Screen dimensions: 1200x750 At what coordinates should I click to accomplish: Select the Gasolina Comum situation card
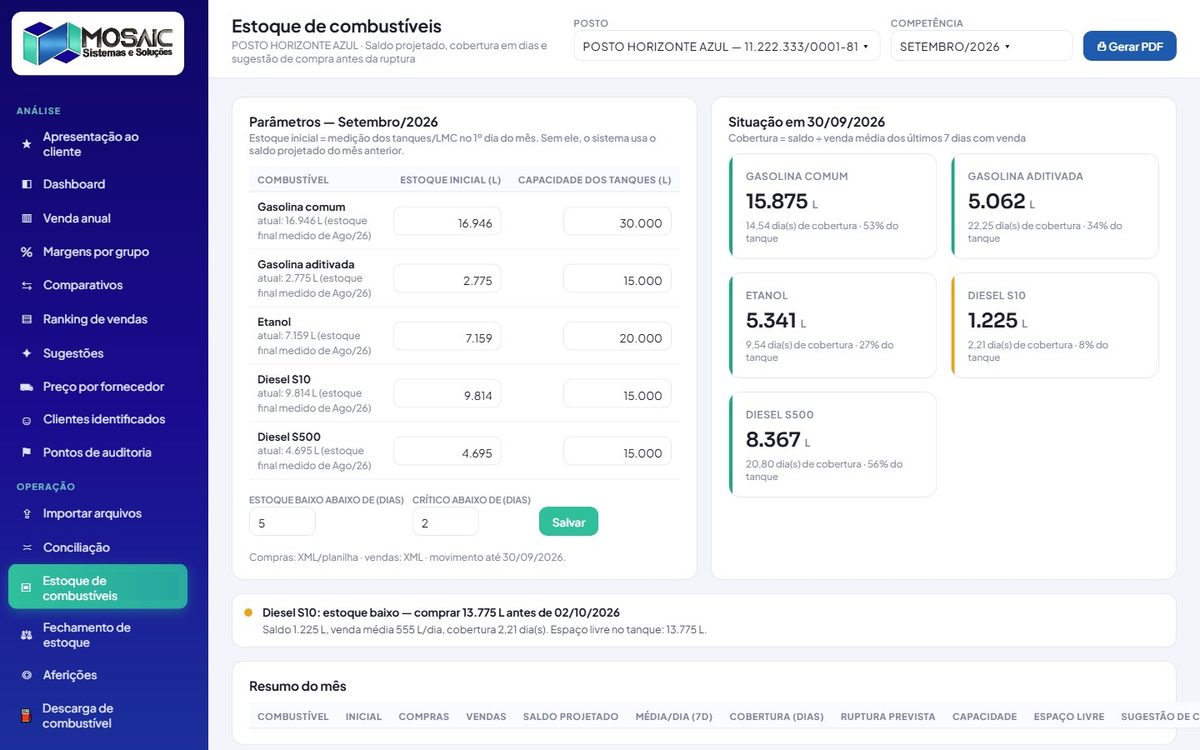point(832,206)
